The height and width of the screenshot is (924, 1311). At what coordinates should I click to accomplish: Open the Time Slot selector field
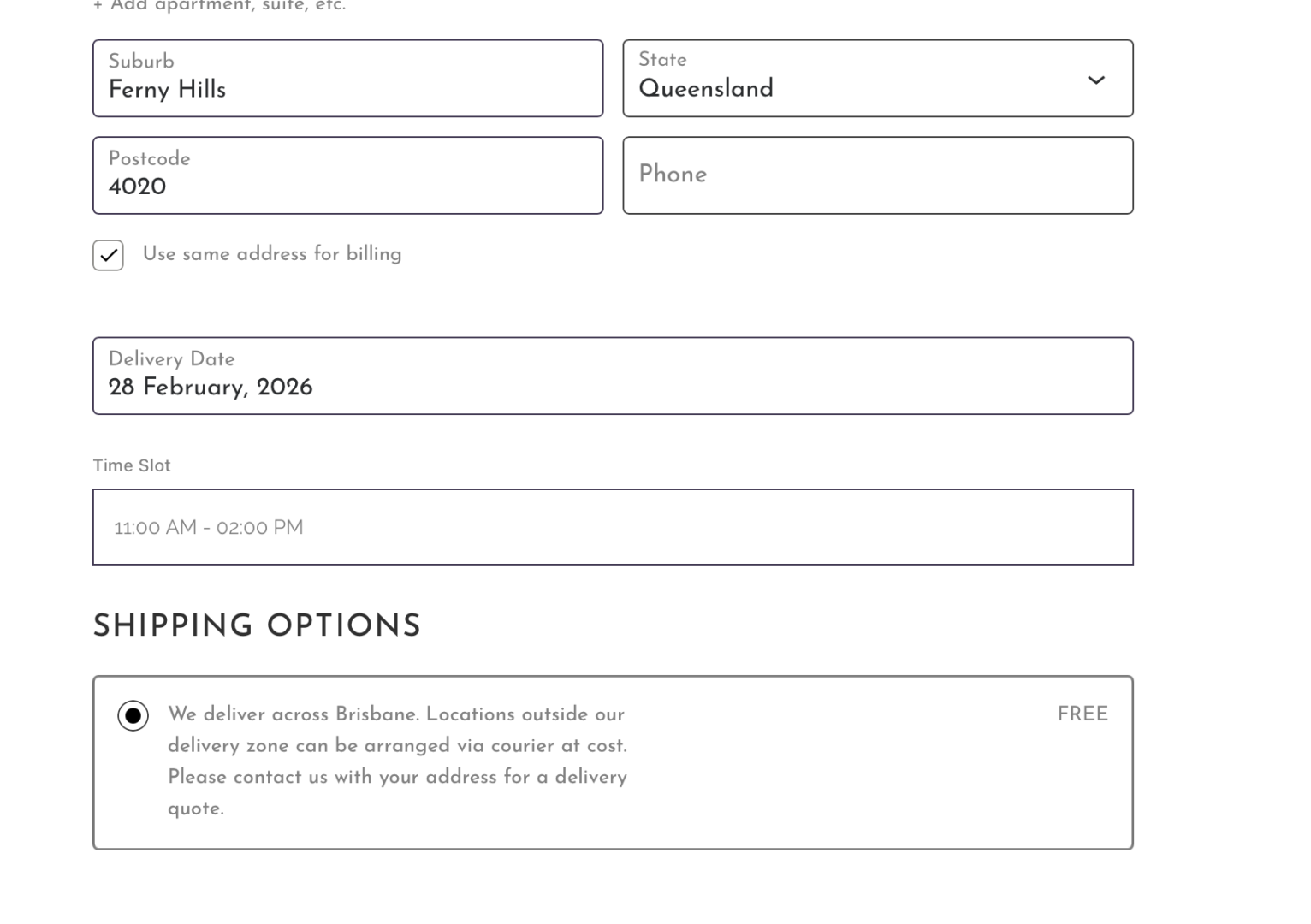coord(613,527)
